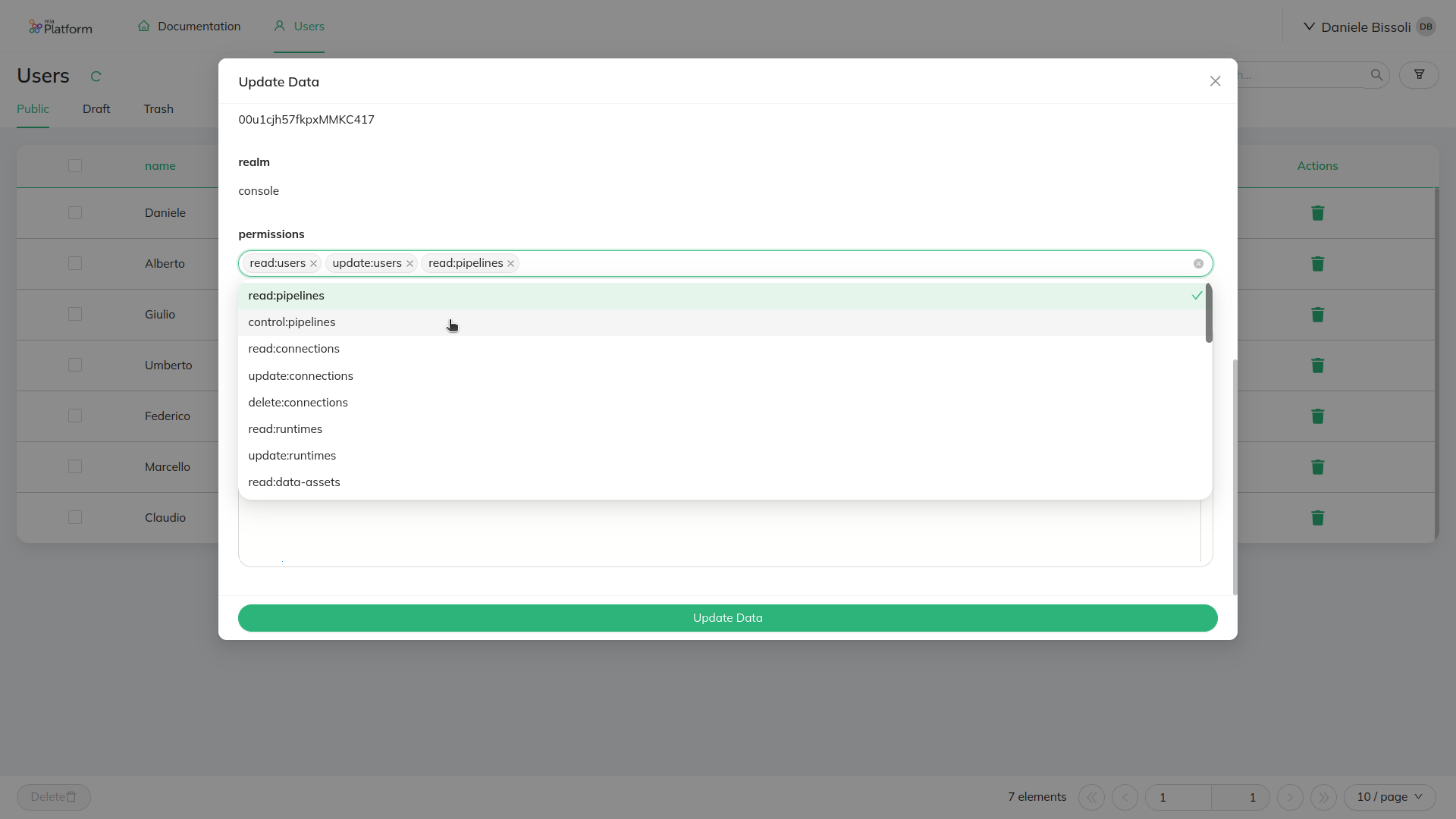Click the search icon in the top right
1456x819 pixels.
pyautogui.click(x=1377, y=75)
